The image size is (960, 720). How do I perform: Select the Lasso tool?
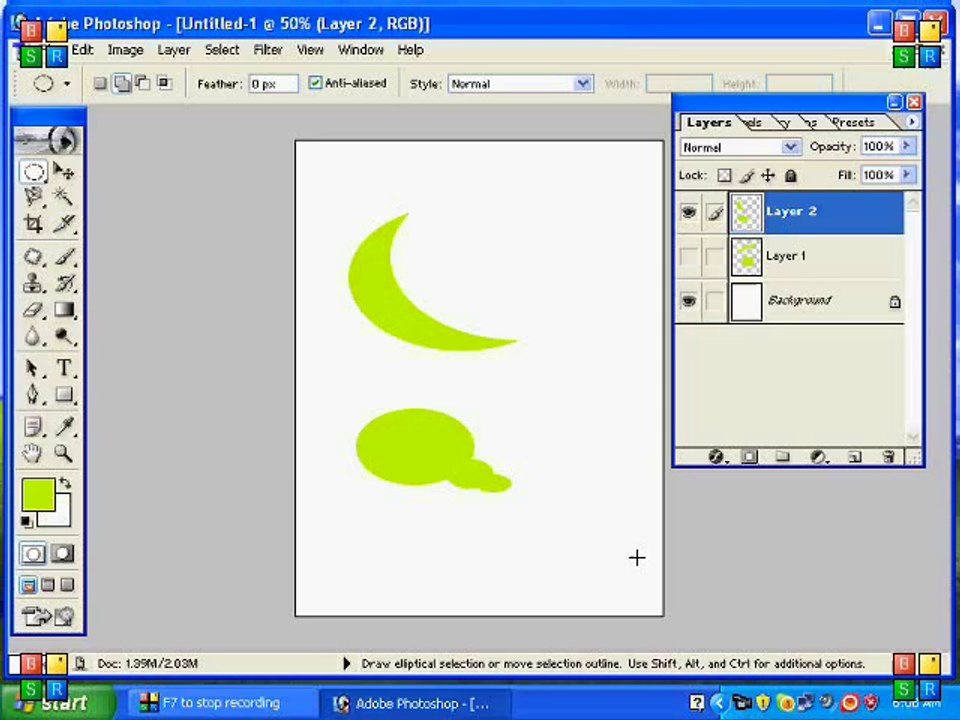tap(33, 197)
